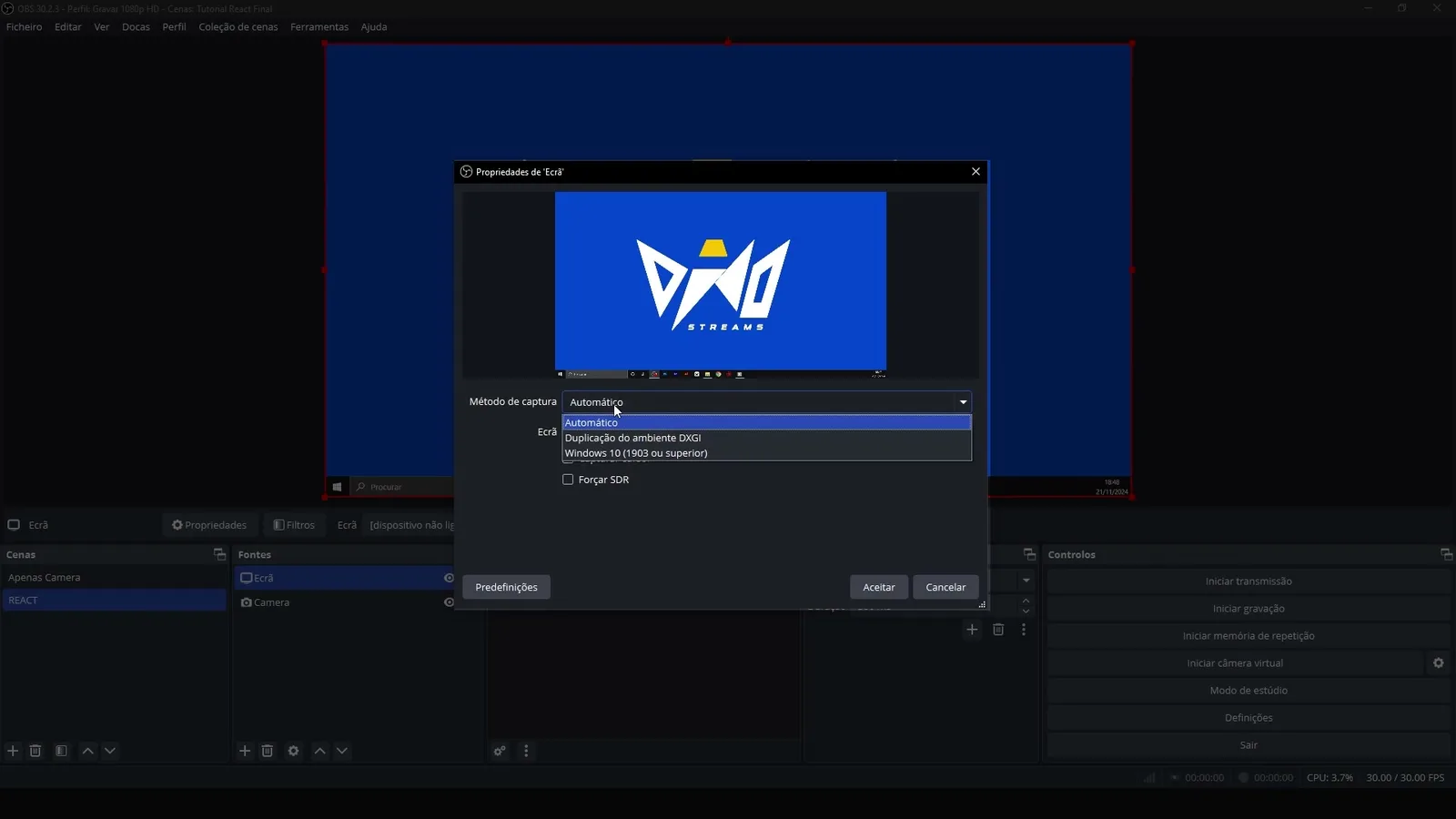Select the Apenas Camera scene
This screenshot has height=819, width=1456.
point(115,577)
